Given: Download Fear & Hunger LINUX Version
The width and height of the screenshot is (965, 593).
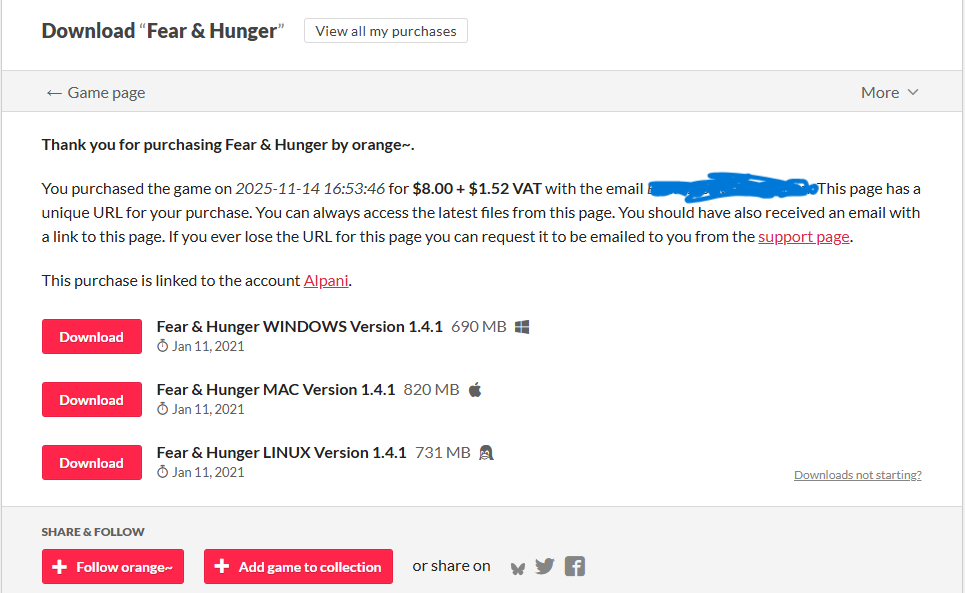Looking at the screenshot, I should pos(92,463).
